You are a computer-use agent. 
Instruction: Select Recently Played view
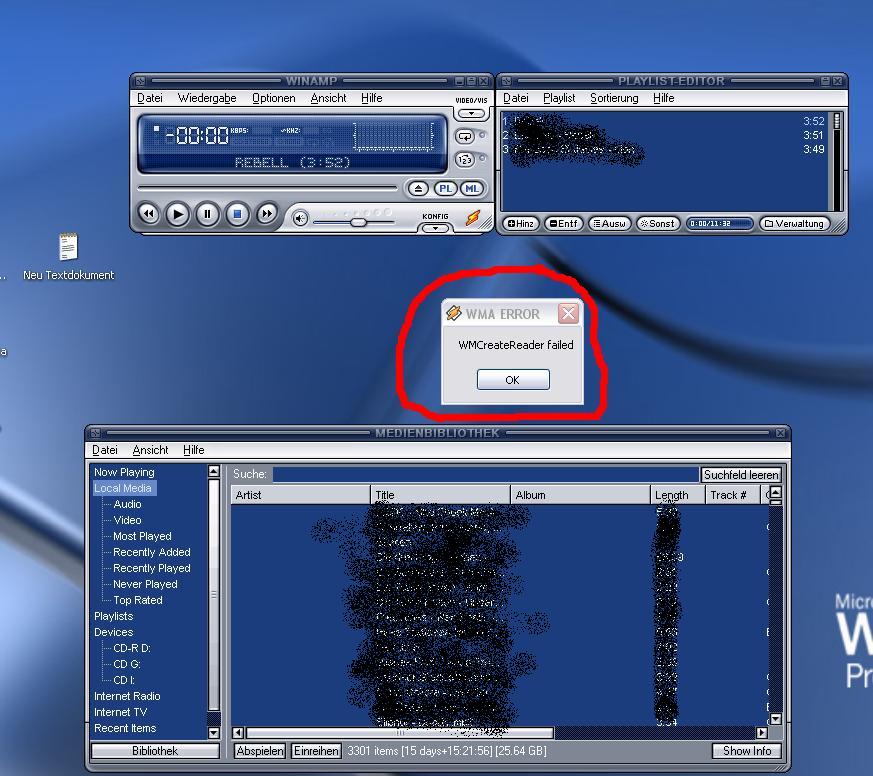[x=151, y=568]
